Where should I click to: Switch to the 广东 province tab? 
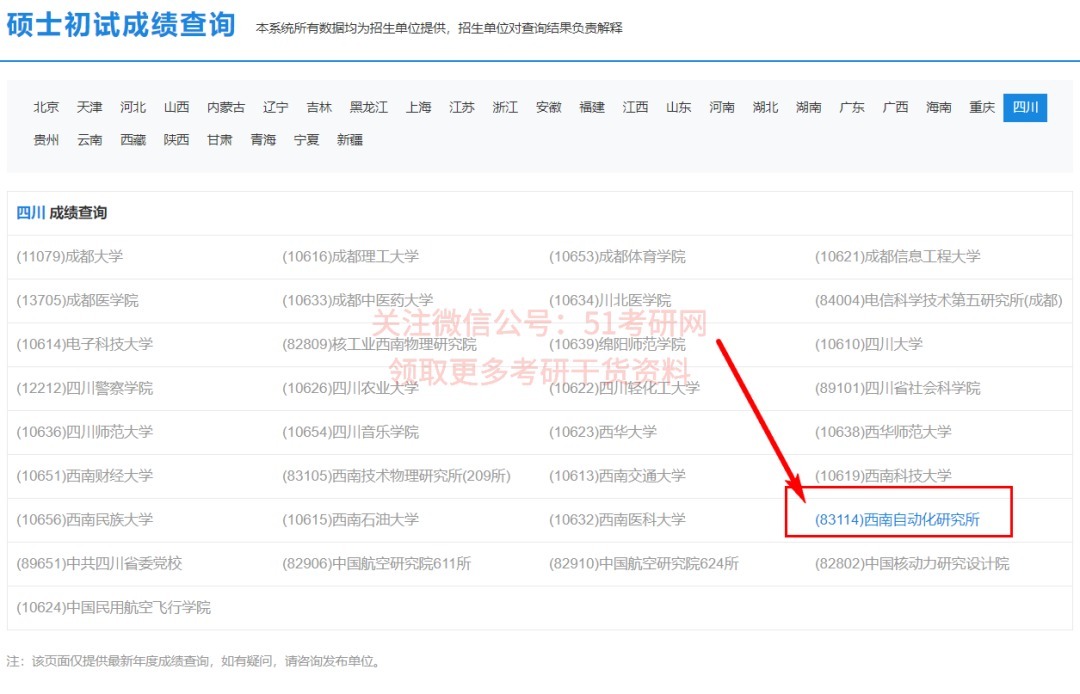[851, 107]
